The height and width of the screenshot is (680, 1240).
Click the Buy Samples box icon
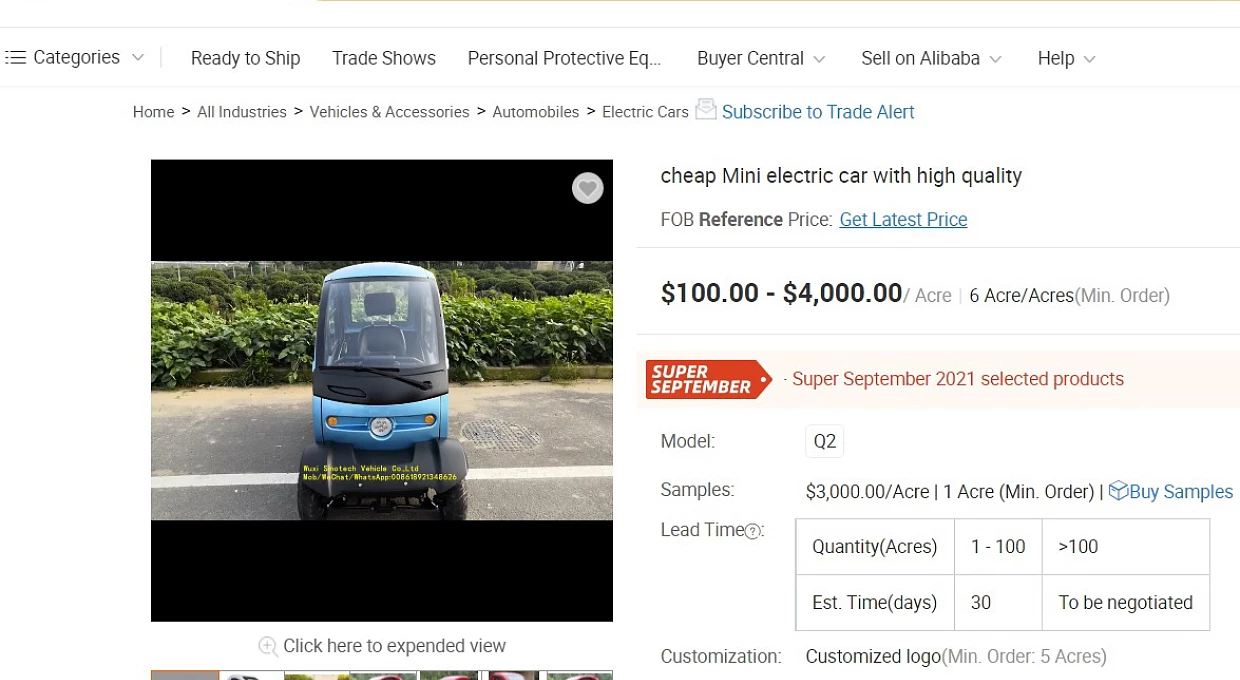pyautogui.click(x=1118, y=491)
